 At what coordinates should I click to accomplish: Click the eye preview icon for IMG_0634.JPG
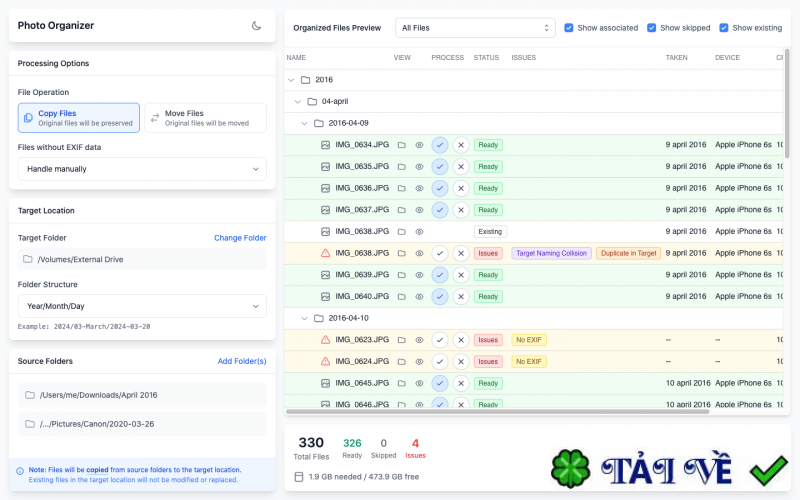tap(419, 145)
